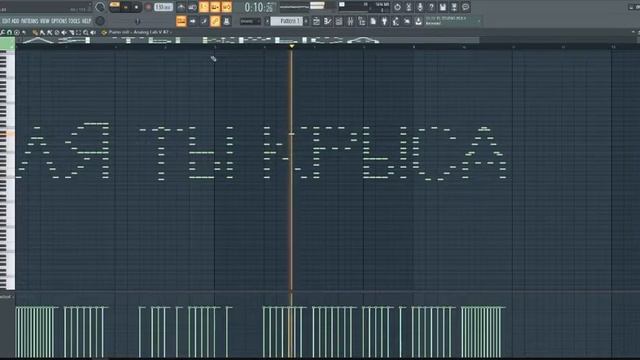Toggle the recording countdown
This screenshot has height=360, width=640.
[204, 7]
